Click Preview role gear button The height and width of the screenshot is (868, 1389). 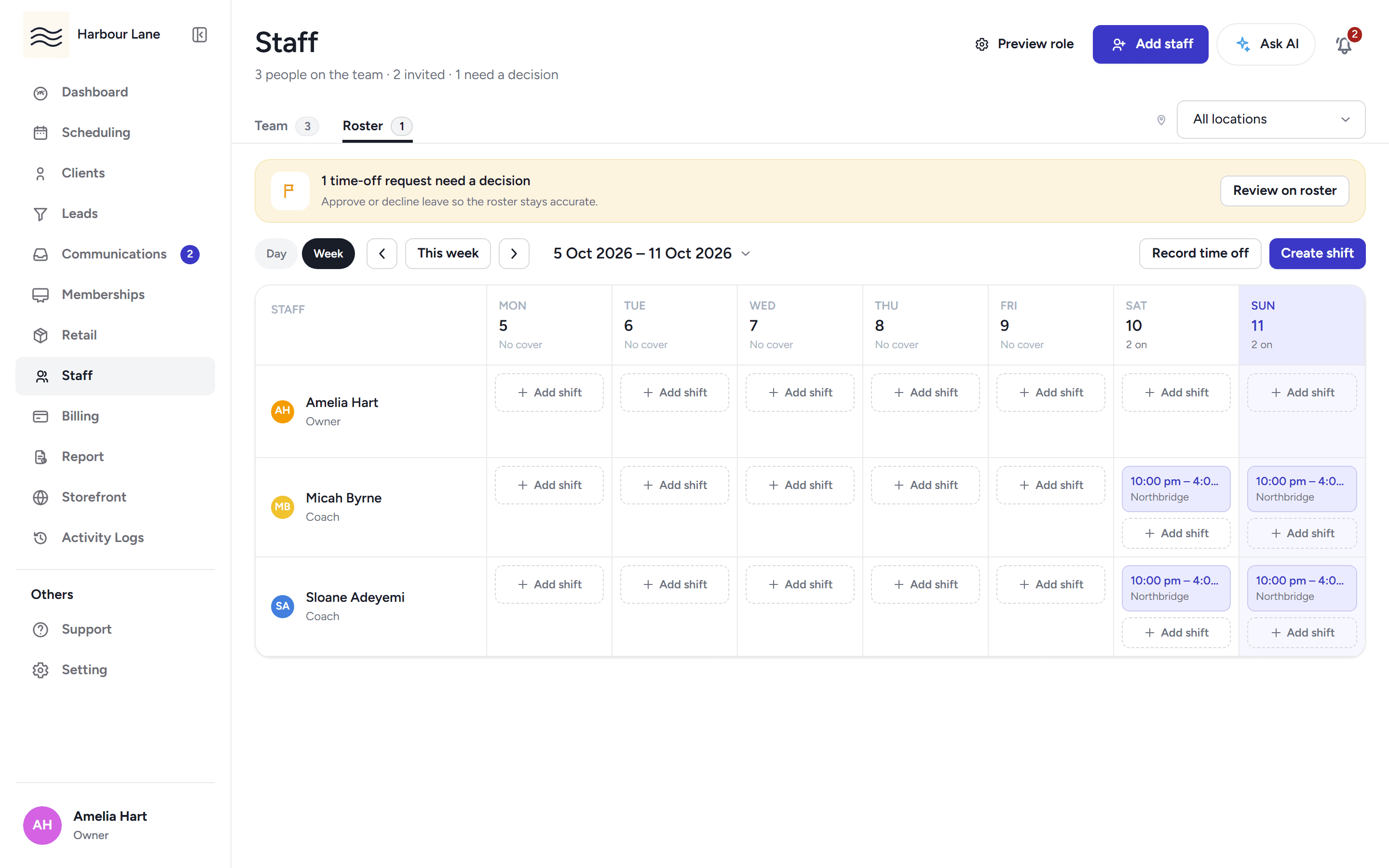click(1024, 44)
